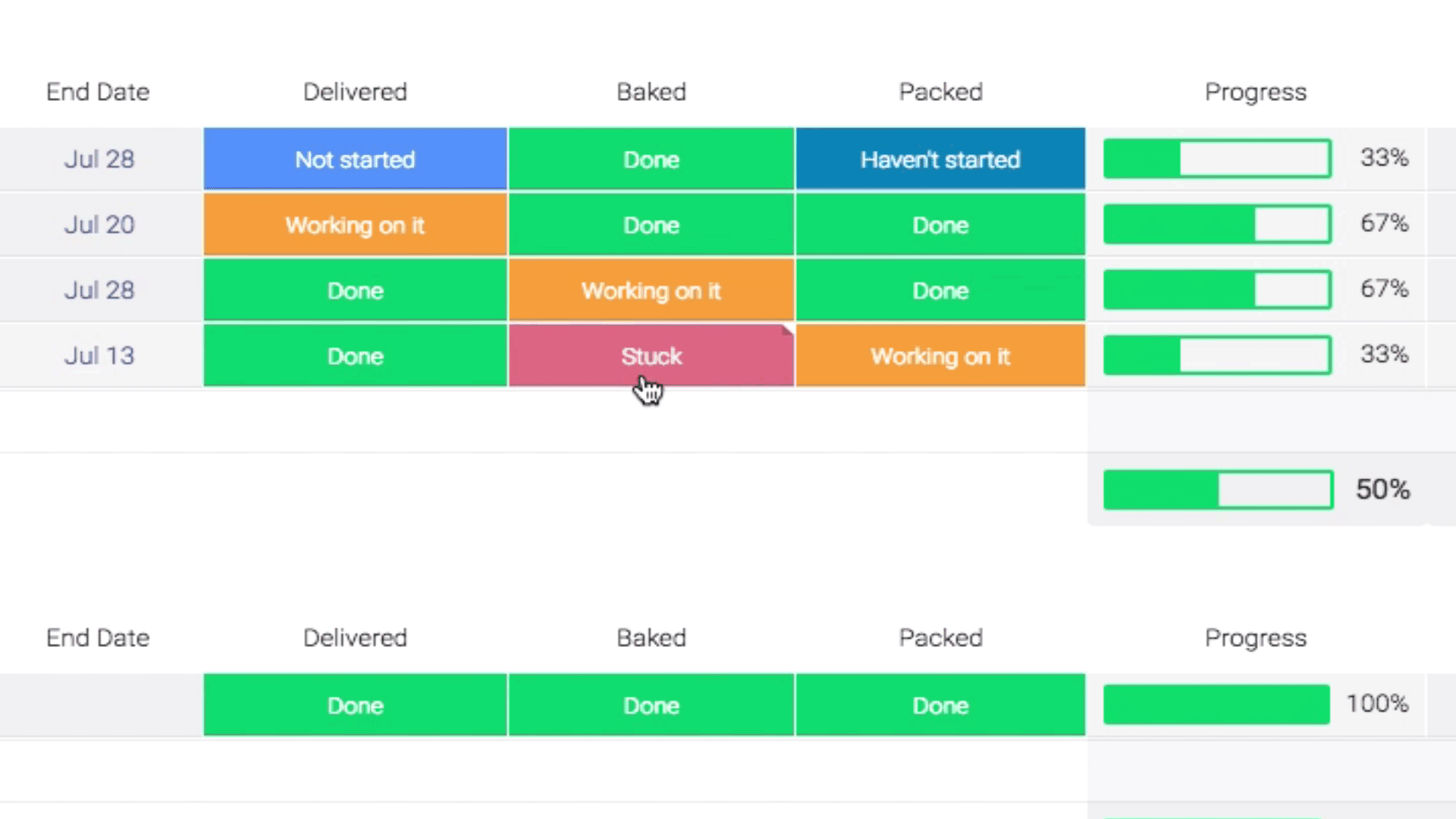Image resolution: width=1456 pixels, height=819 pixels.
Task: Click the empty end date in lower group
Action: click(x=101, y=705)
